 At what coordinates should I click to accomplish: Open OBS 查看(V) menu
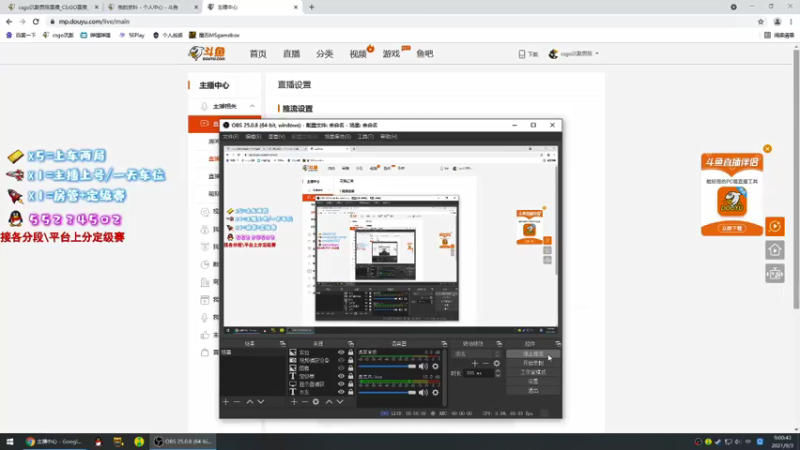coord(277,137)
